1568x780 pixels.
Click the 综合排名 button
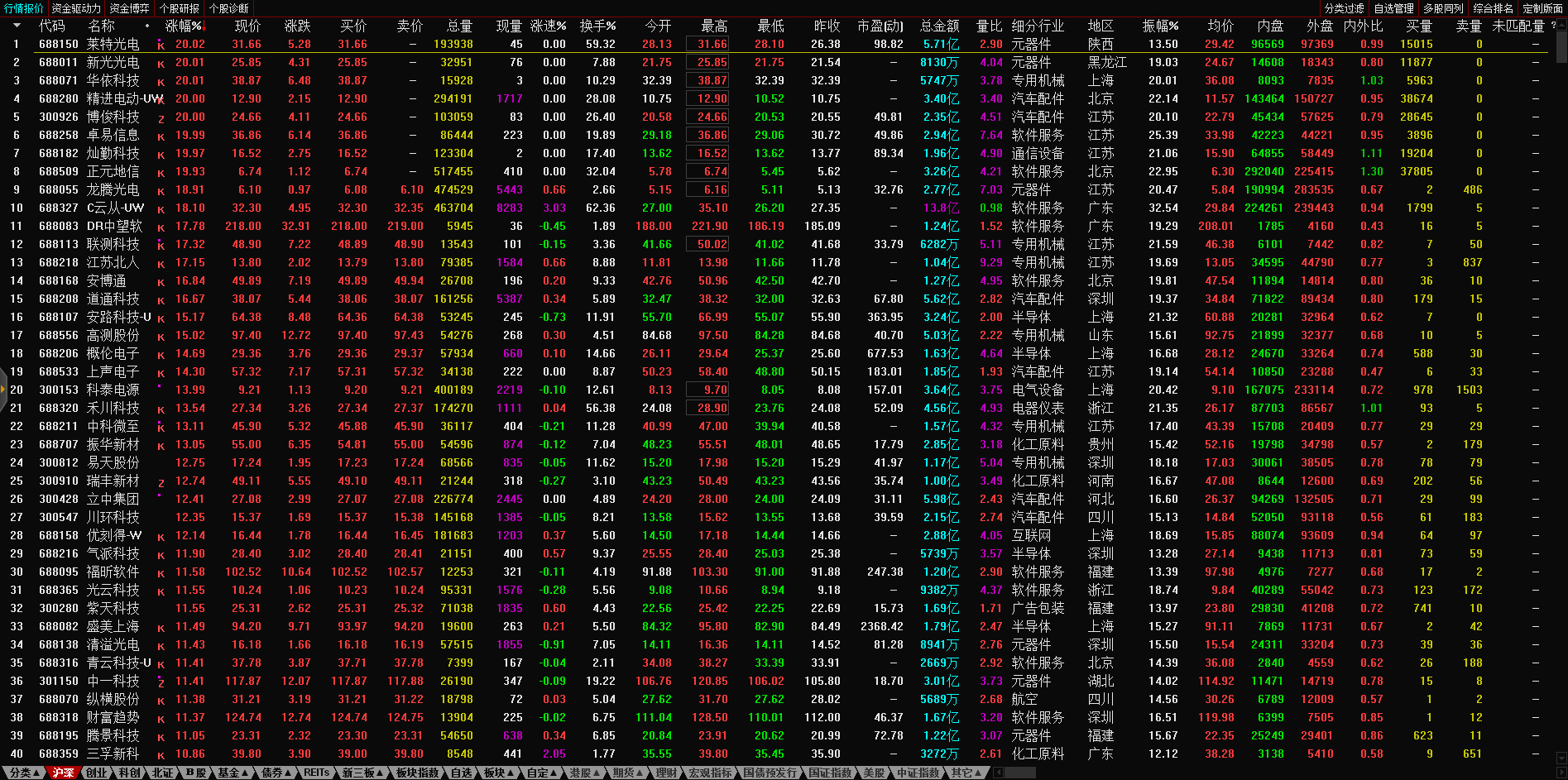(1493, 8)
